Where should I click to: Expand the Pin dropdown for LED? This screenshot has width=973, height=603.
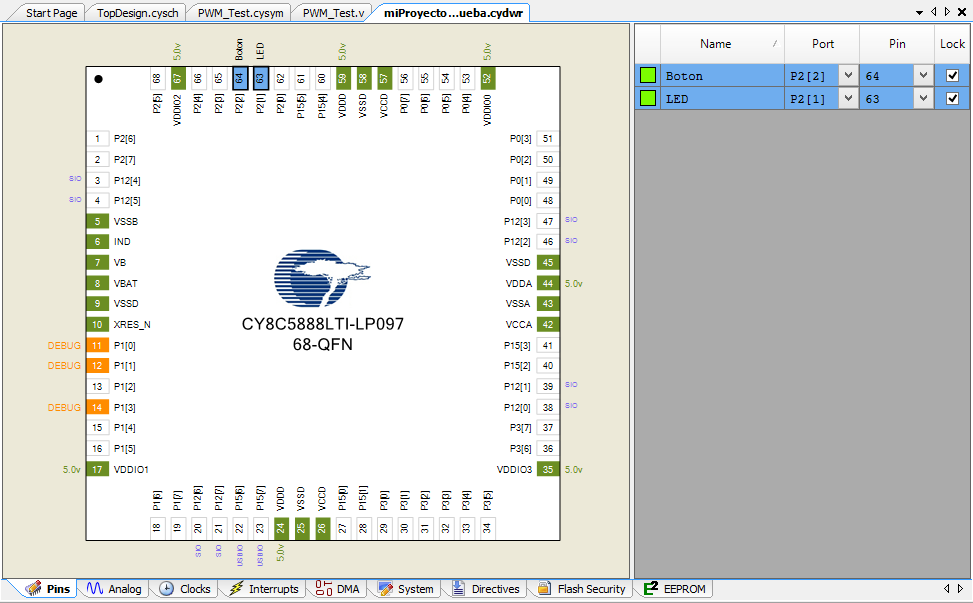(922, 98)
